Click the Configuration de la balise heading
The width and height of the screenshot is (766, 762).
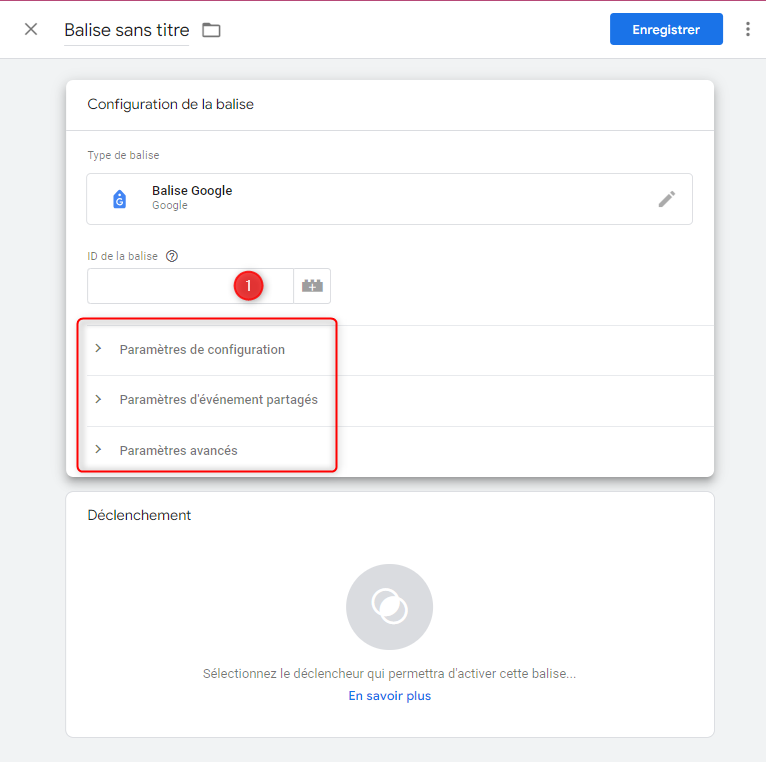[170, 104]
